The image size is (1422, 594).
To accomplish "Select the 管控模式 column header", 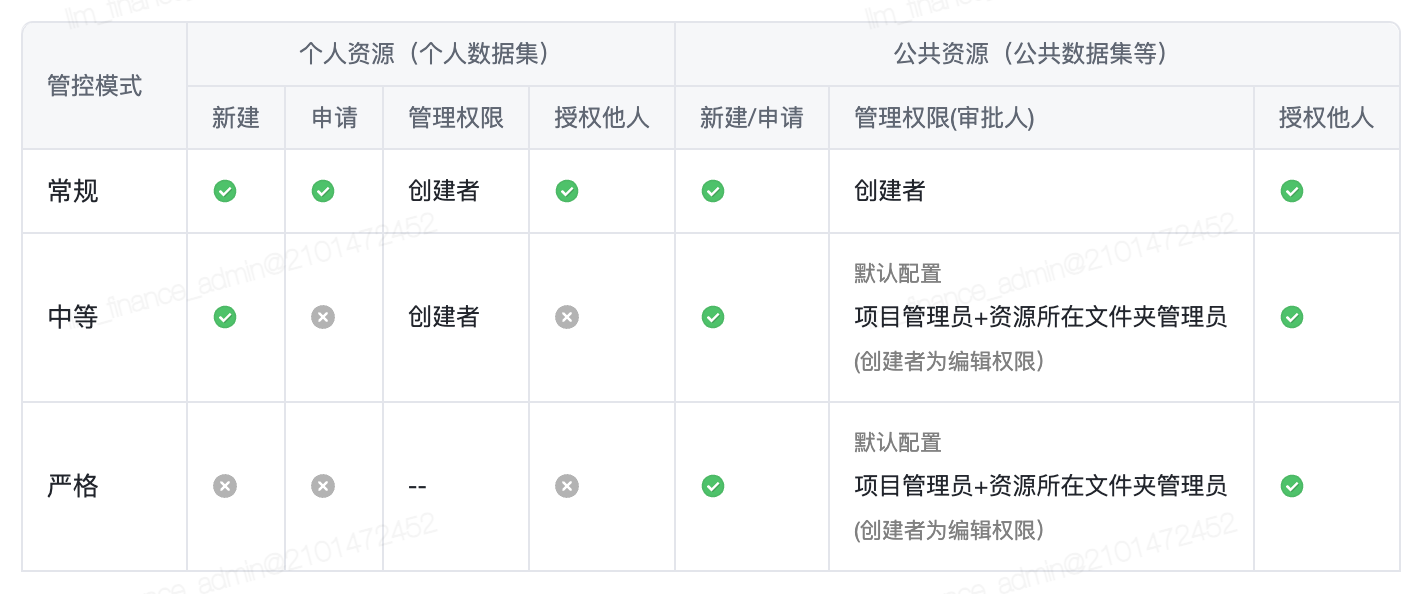I will coord(95,86).
